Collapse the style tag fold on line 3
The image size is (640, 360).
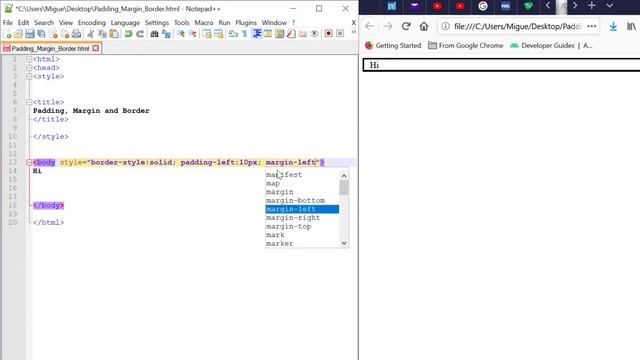(x=29, y=76)
